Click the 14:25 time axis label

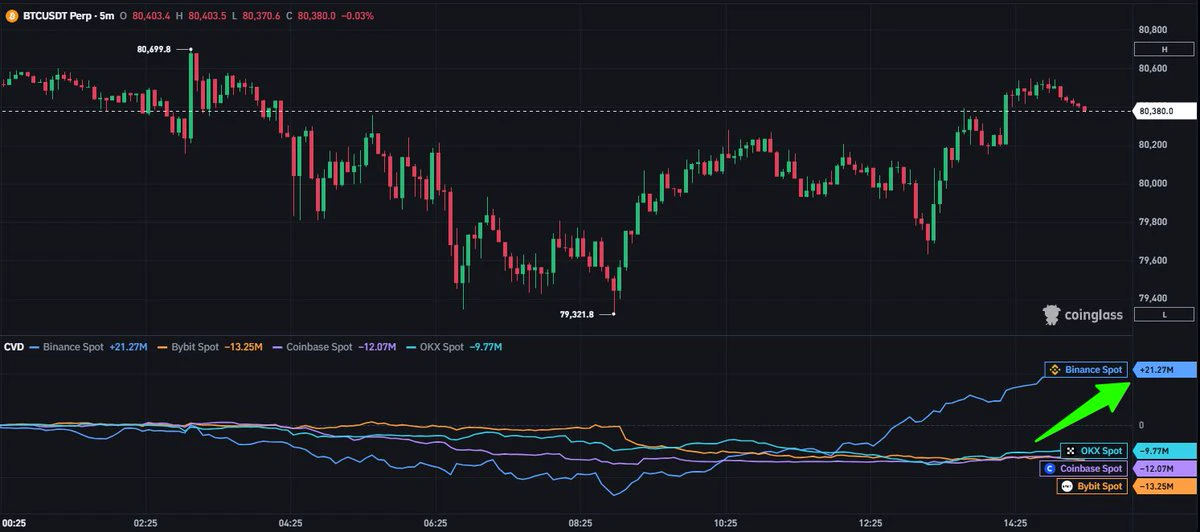pyautogui.click(x=1015, y=522)
